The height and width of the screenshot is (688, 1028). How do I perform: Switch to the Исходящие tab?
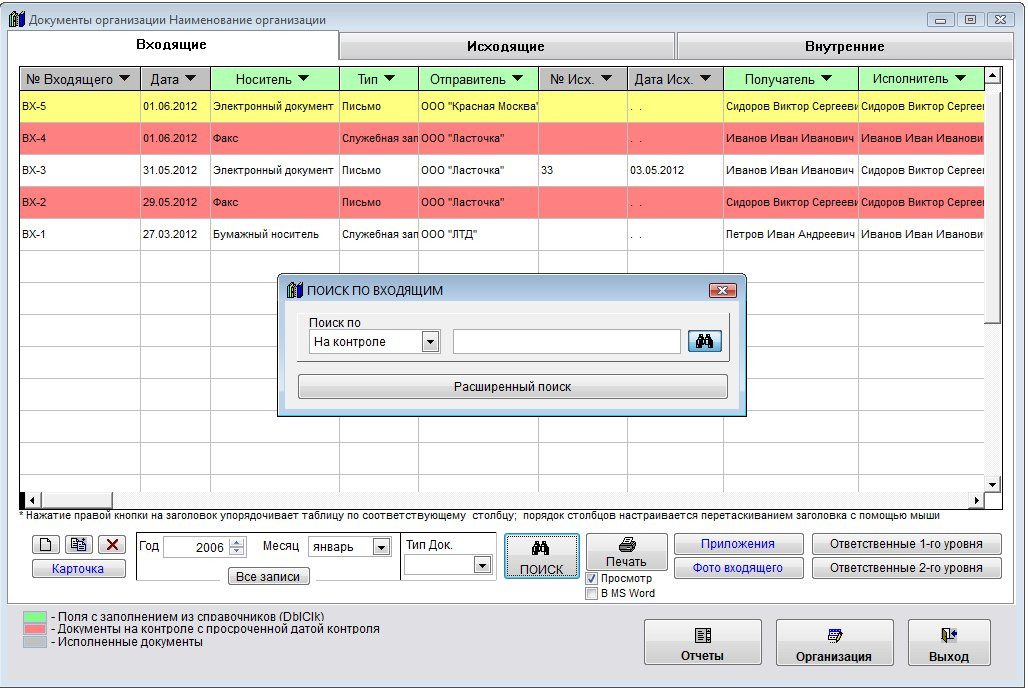coord(506,46)
